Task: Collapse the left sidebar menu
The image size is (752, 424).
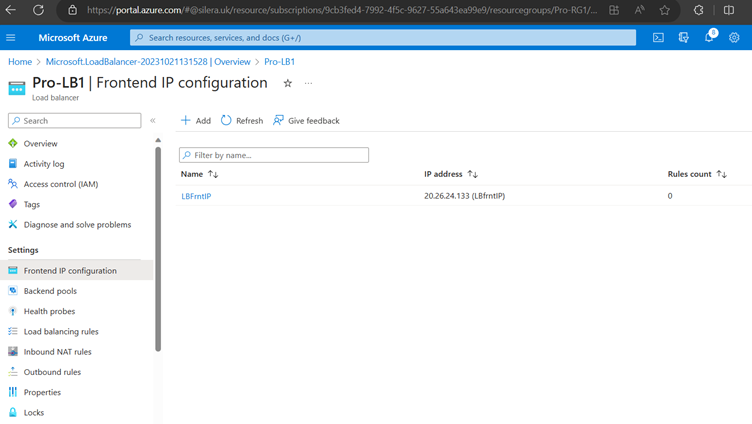Action: tap(153, 121)
